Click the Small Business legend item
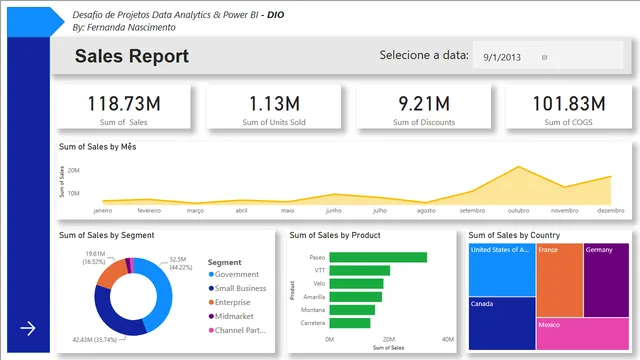 tap(237, 288)
